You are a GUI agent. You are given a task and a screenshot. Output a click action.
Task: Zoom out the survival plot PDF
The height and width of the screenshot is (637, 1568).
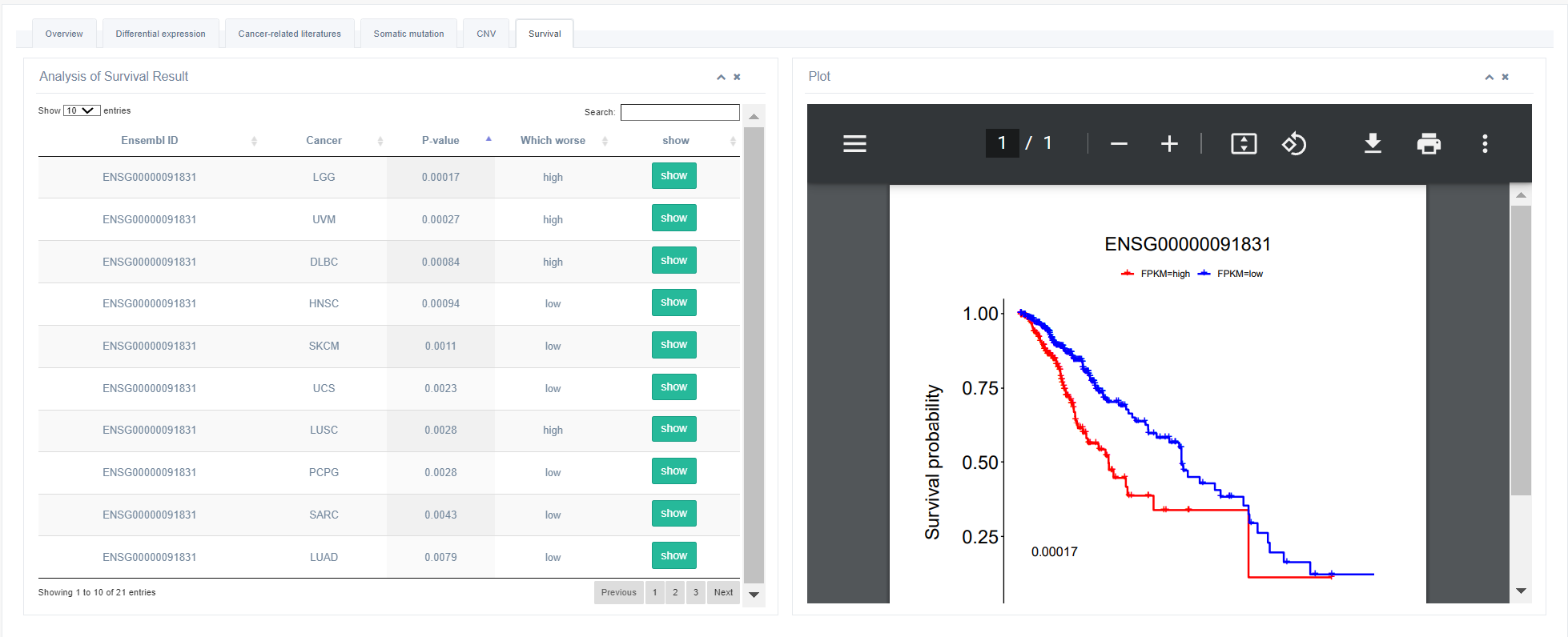1119,144
